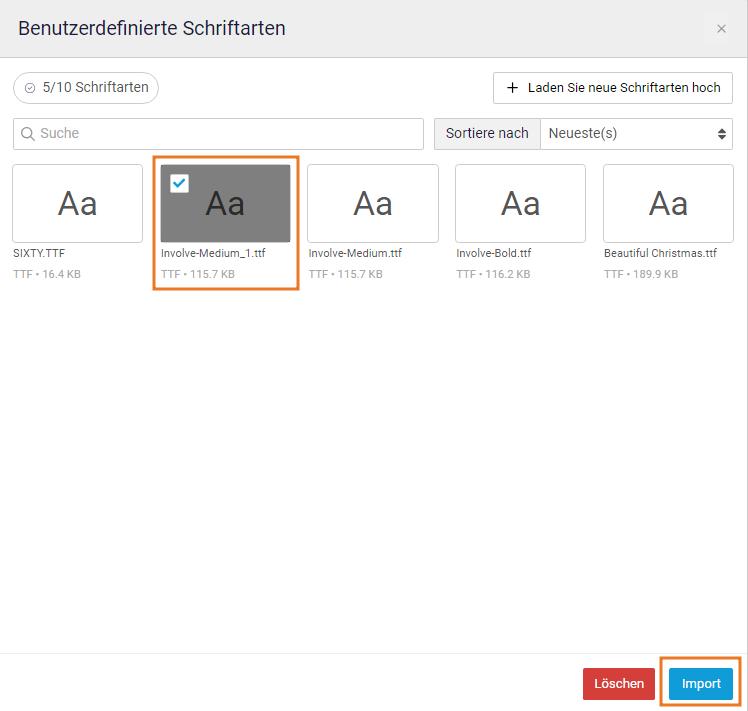Click the blue Import button

701,684
